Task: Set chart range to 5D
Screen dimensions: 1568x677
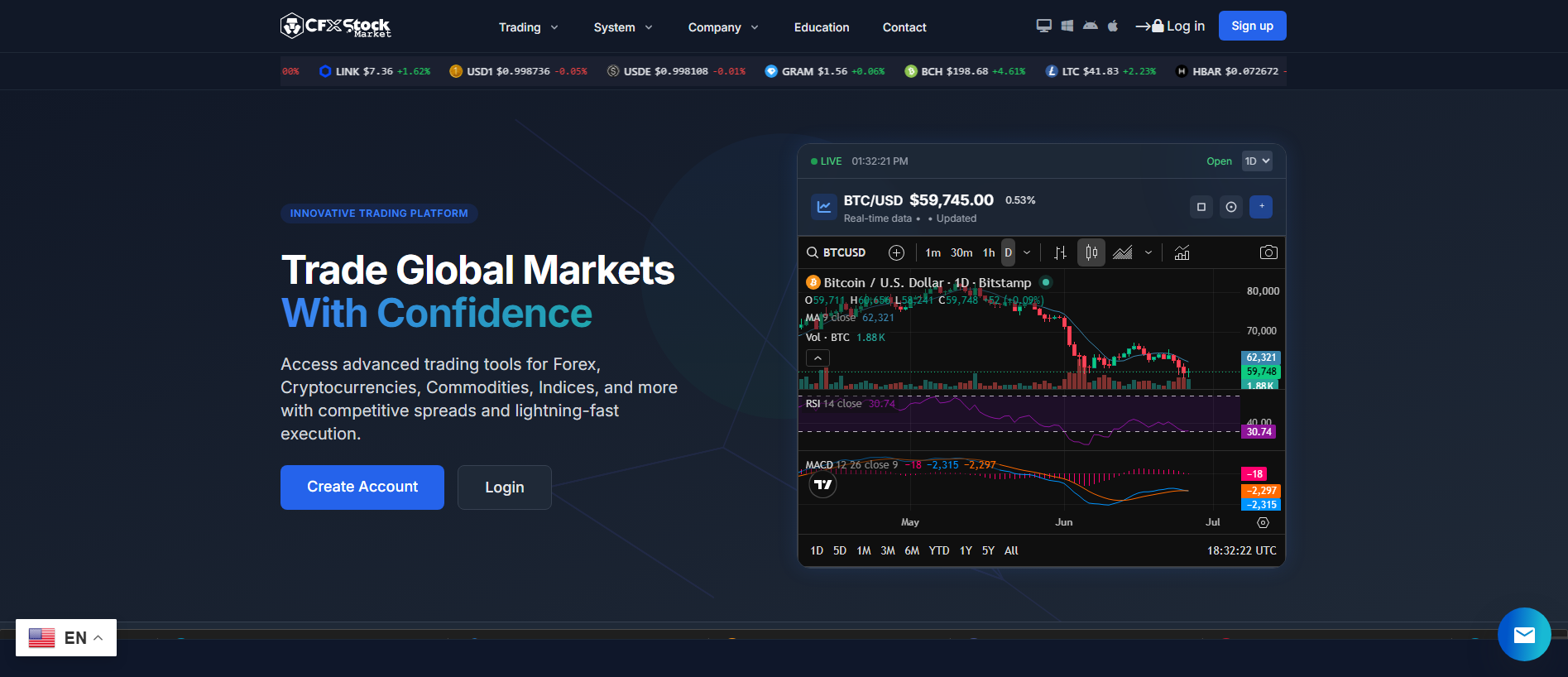Action: coord(840,550)
